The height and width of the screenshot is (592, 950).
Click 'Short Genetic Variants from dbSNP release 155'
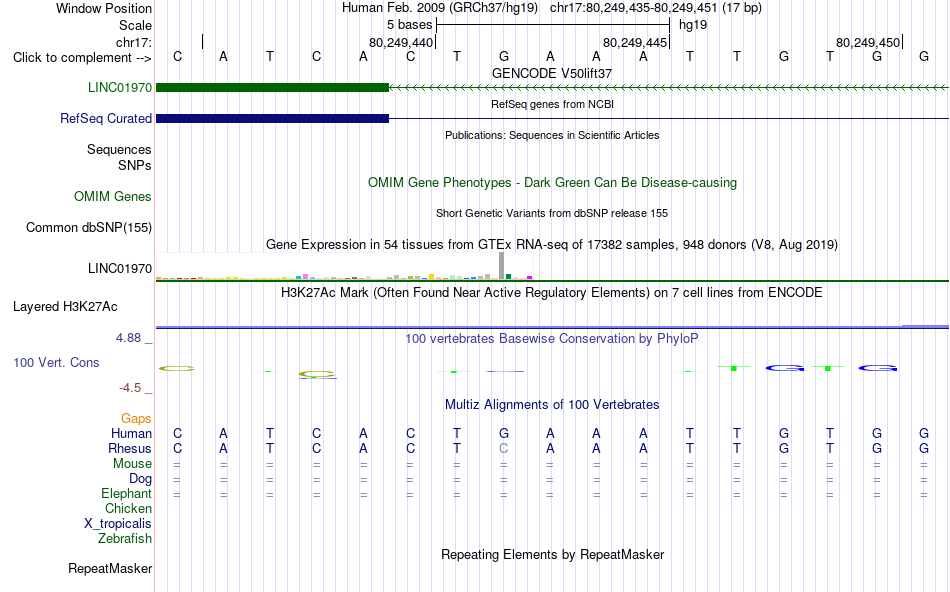[552, 213]
